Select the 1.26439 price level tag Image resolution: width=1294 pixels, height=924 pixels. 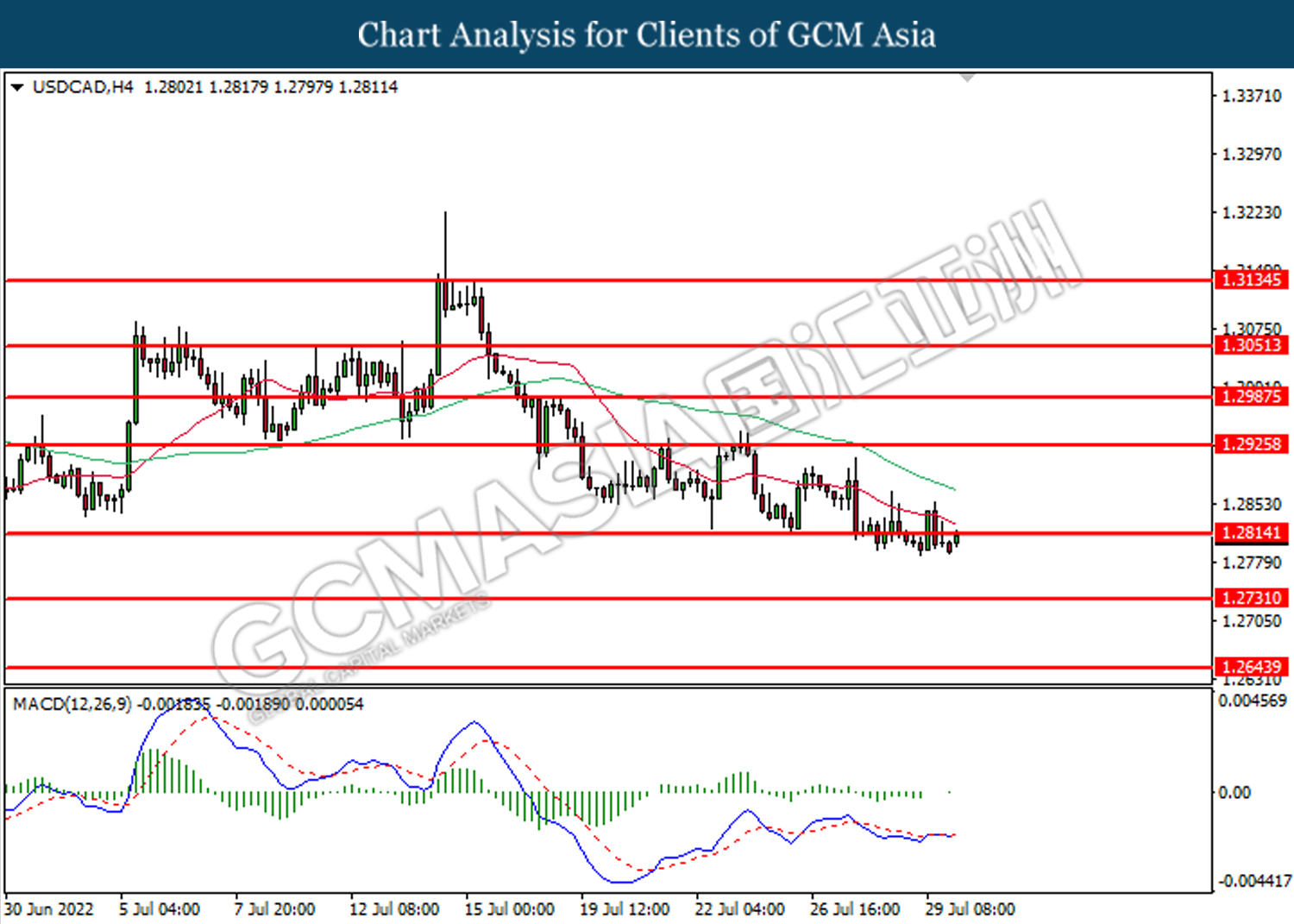pos(1252,667)
